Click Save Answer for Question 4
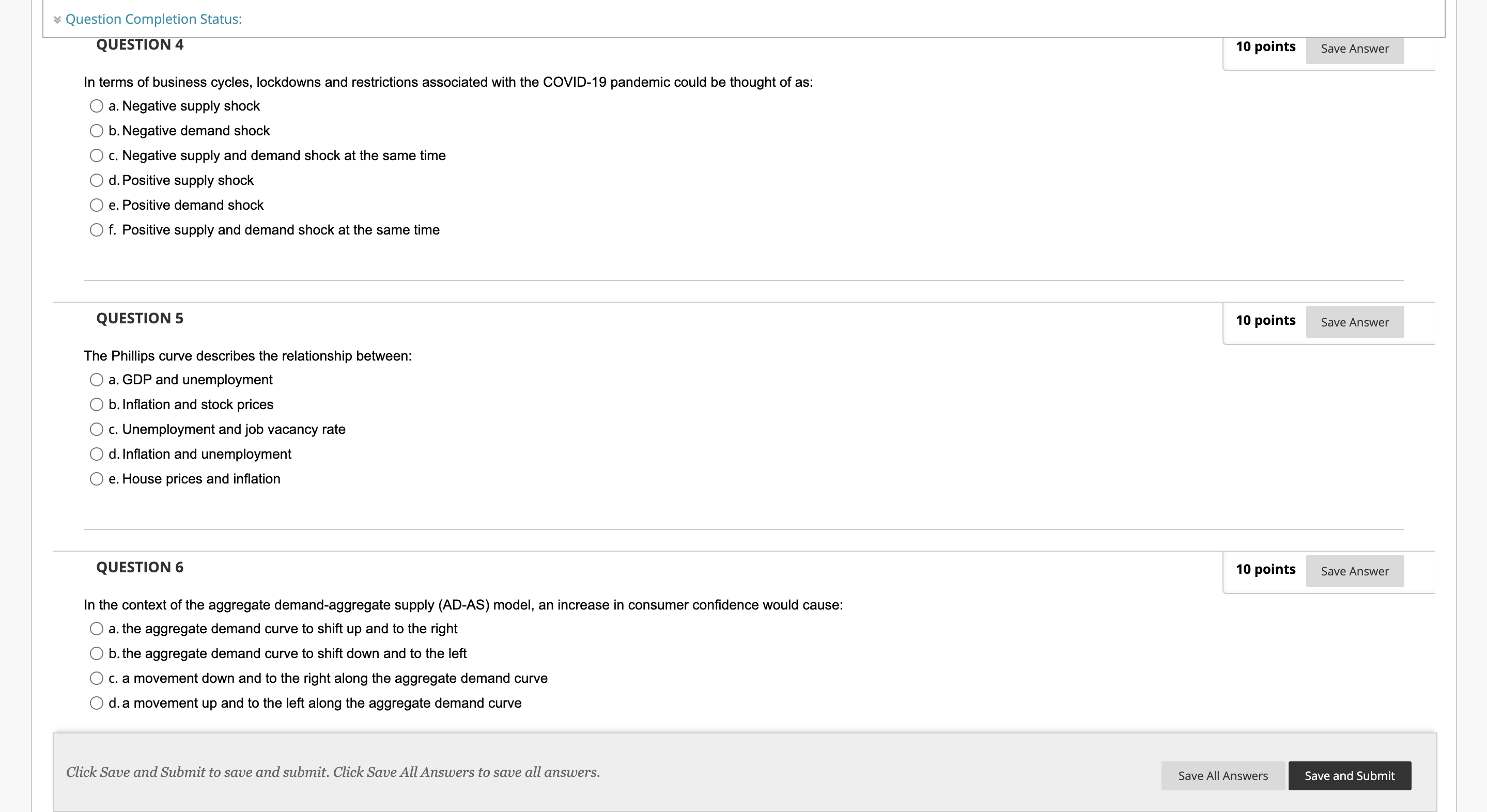This screenshot has height=812, width=1487. (x=1355, y=49)
